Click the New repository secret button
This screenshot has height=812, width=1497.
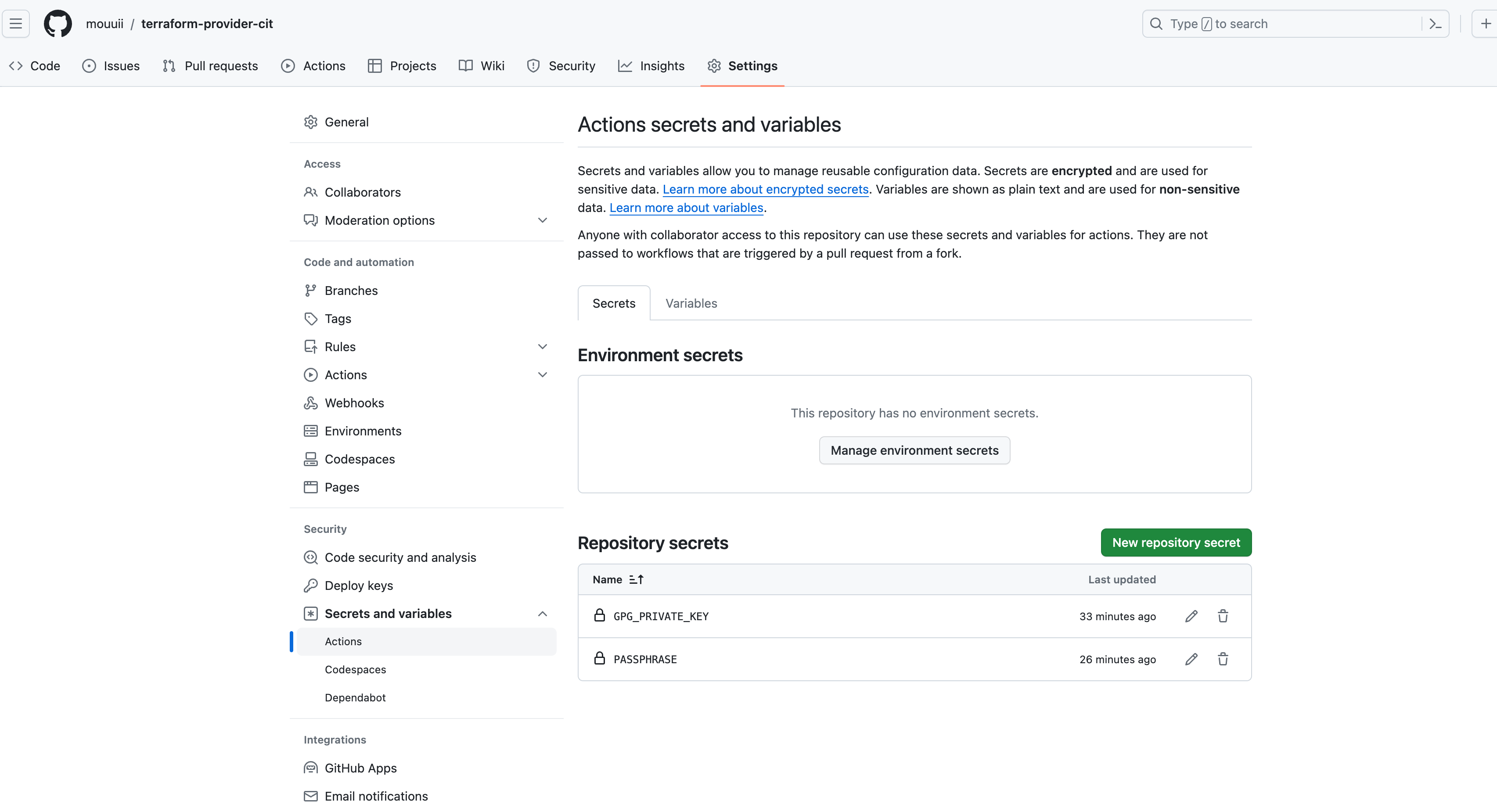1176,542
